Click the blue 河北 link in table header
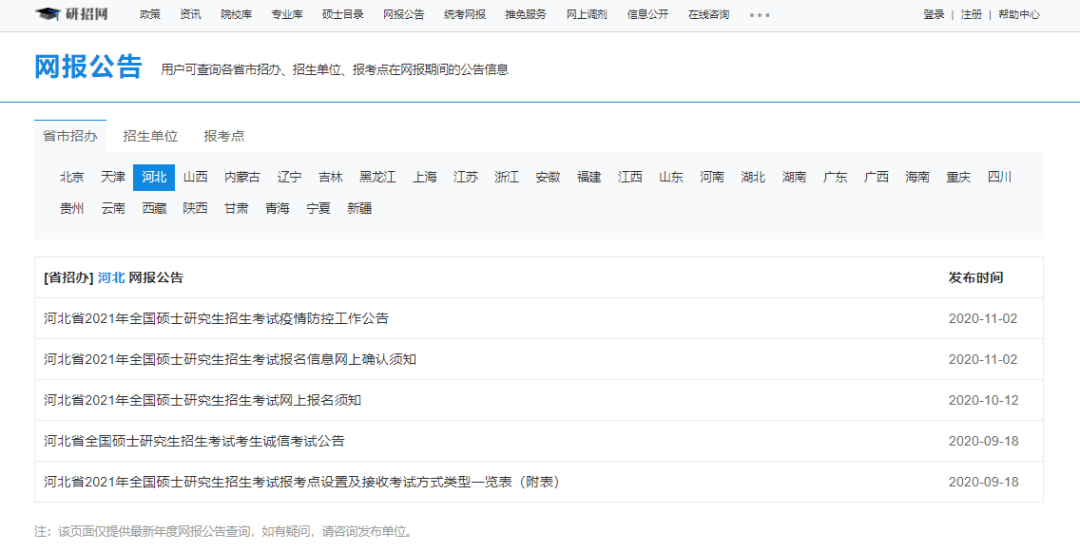1080x552 pixels. click(x=111, y=278)
